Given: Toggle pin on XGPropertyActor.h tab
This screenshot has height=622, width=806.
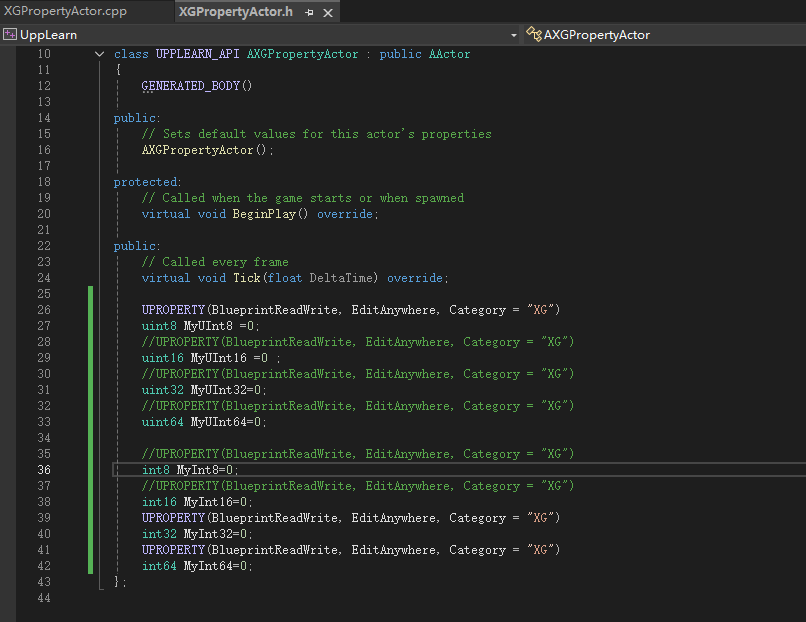Looking at the screenshot, I should click(x=310, y=12).
